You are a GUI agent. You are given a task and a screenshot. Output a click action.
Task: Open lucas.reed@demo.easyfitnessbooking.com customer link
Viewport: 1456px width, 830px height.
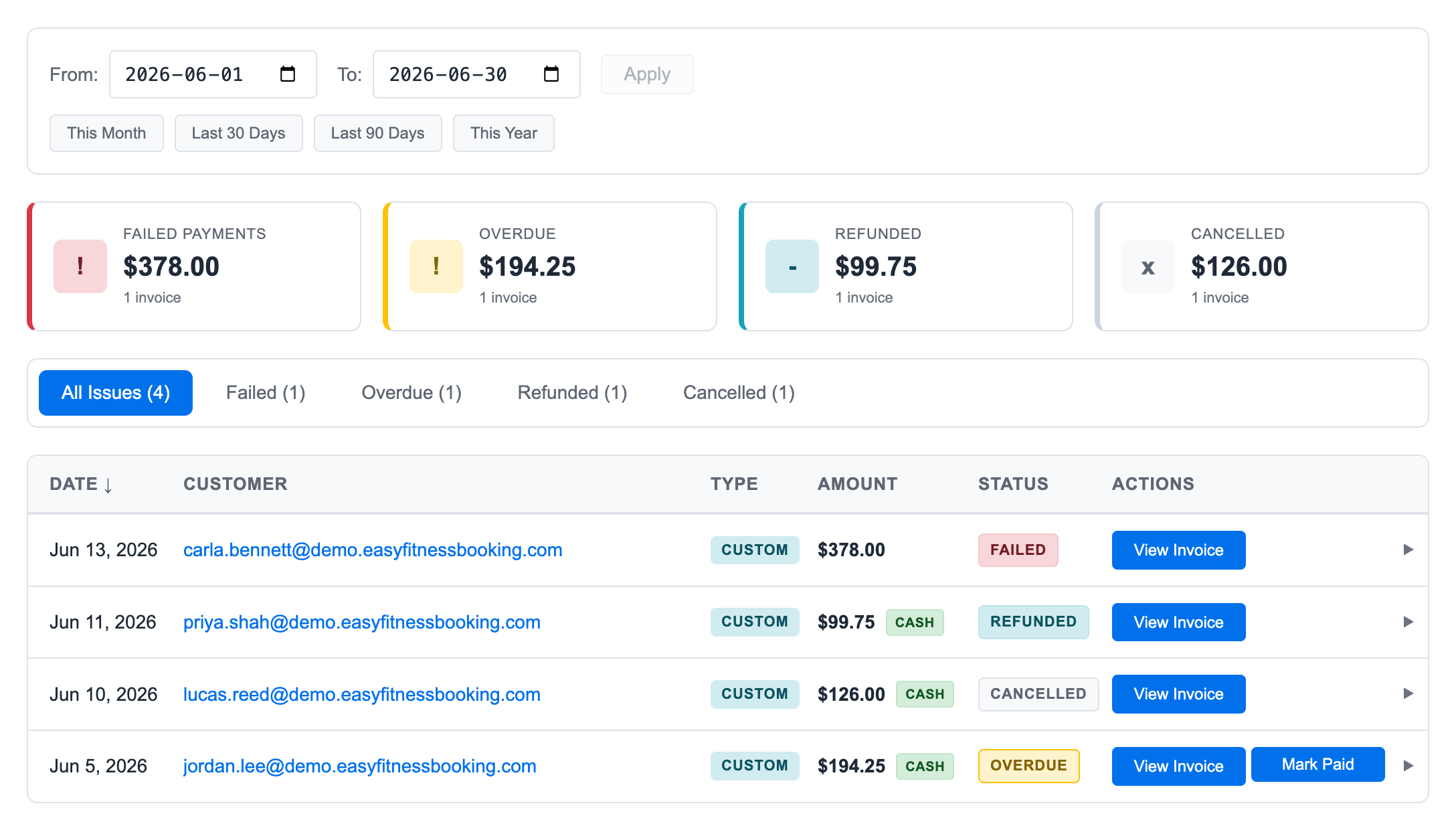[x=362, y=694]
